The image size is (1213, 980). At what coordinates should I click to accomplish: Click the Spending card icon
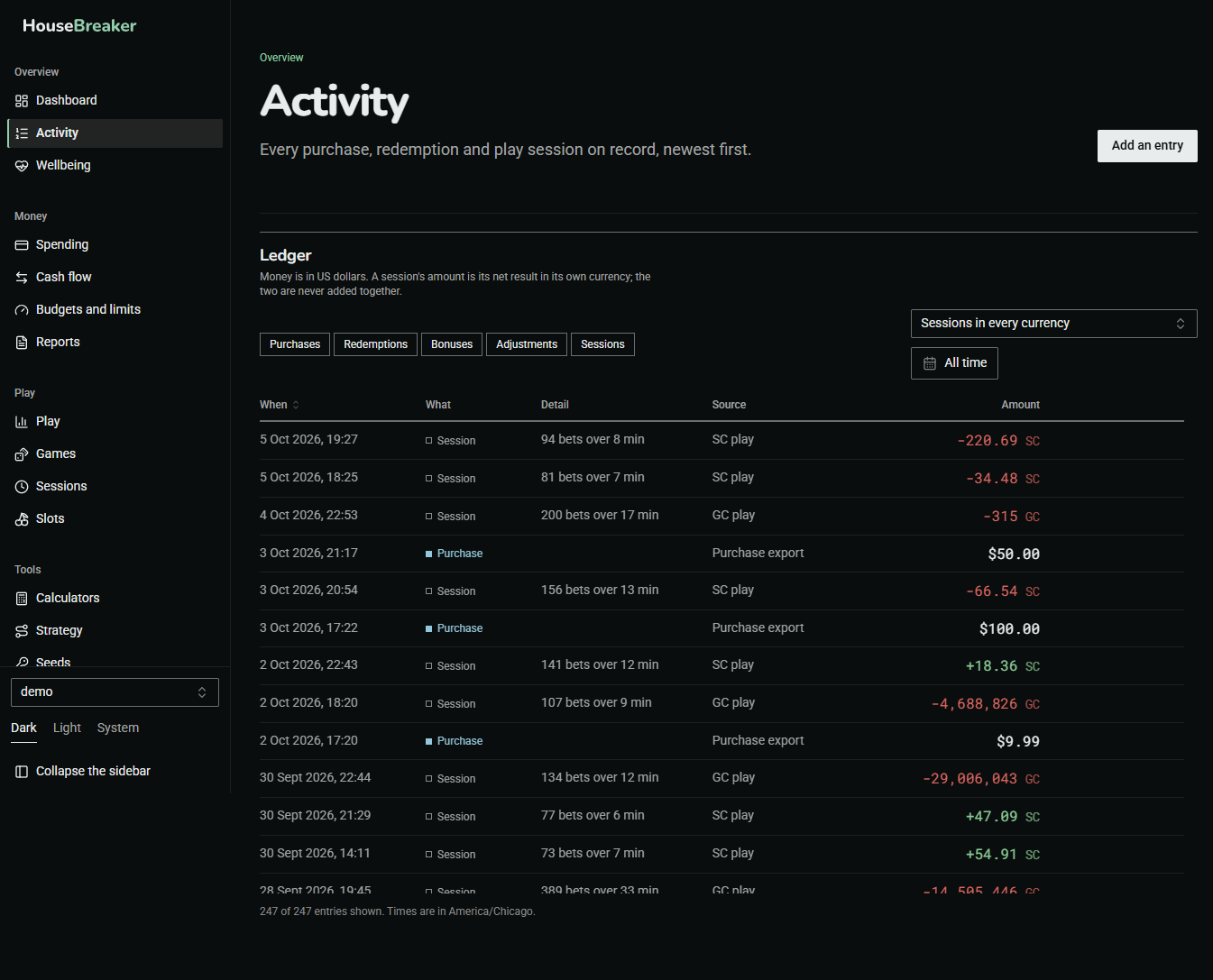22,245
